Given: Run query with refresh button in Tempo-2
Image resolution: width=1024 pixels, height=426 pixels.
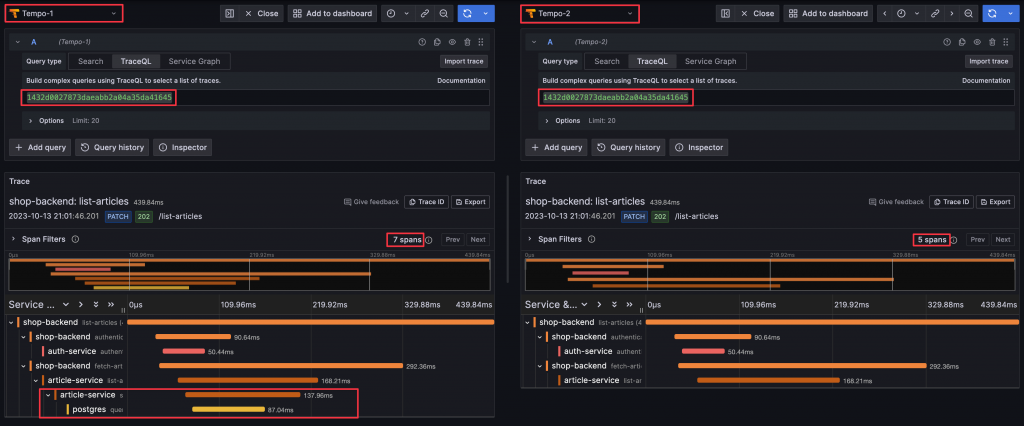Looking at the screenshot, I should 992,13.
